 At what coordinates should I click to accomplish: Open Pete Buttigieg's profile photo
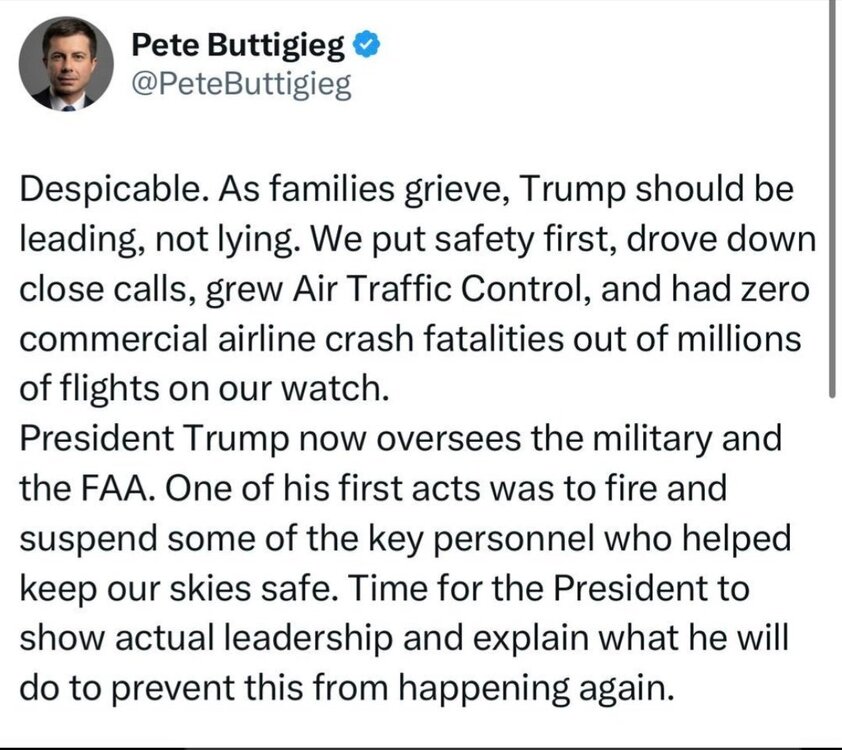[x=65, y=63]
